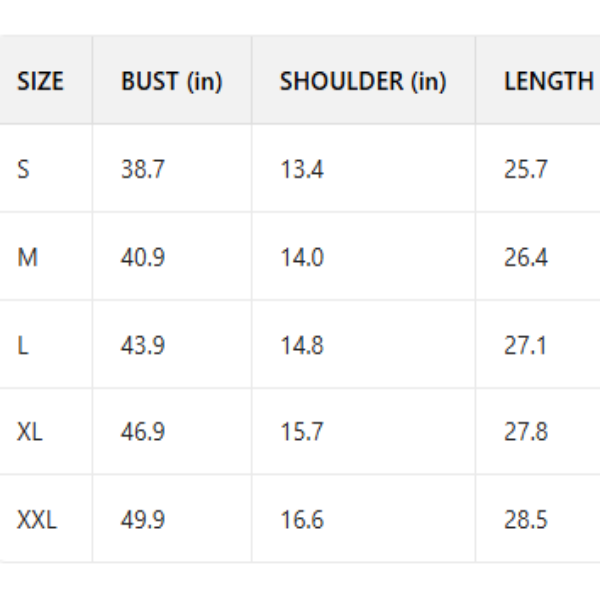Select the size M row label

[27, 257]
